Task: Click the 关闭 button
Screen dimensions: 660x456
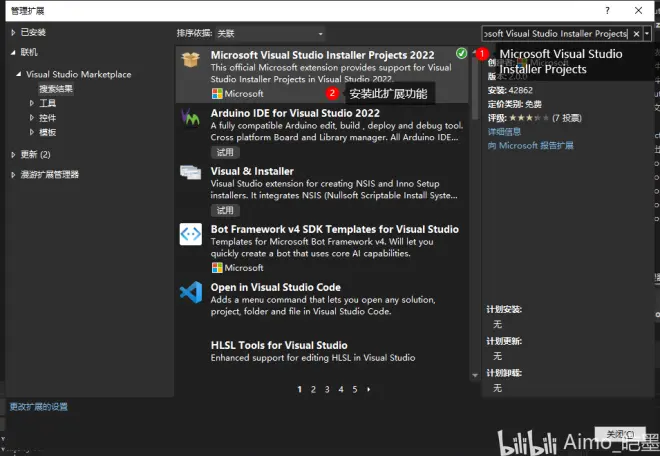Action: coord(620,434)
